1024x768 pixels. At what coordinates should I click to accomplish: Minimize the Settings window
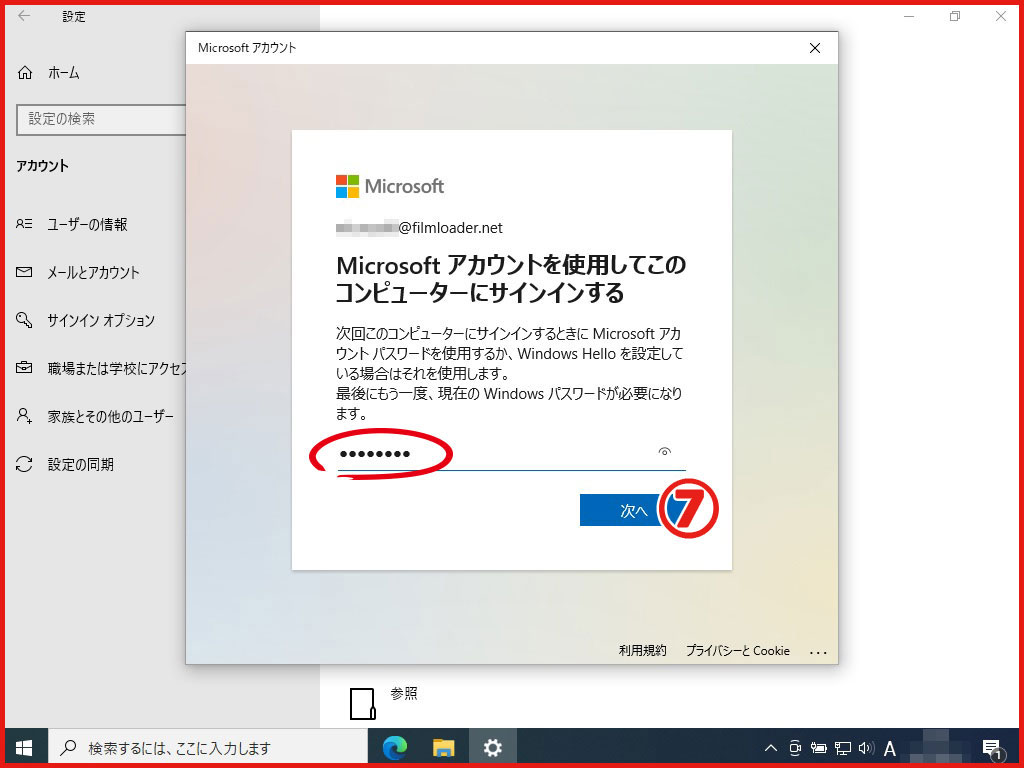click(908, 16)
